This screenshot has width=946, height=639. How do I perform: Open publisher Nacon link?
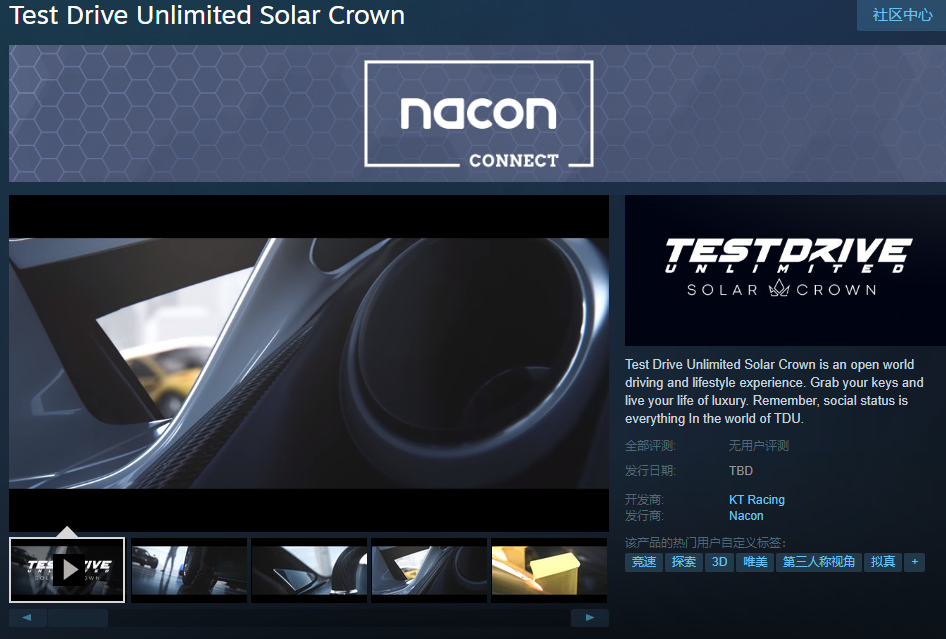[746, 516]
